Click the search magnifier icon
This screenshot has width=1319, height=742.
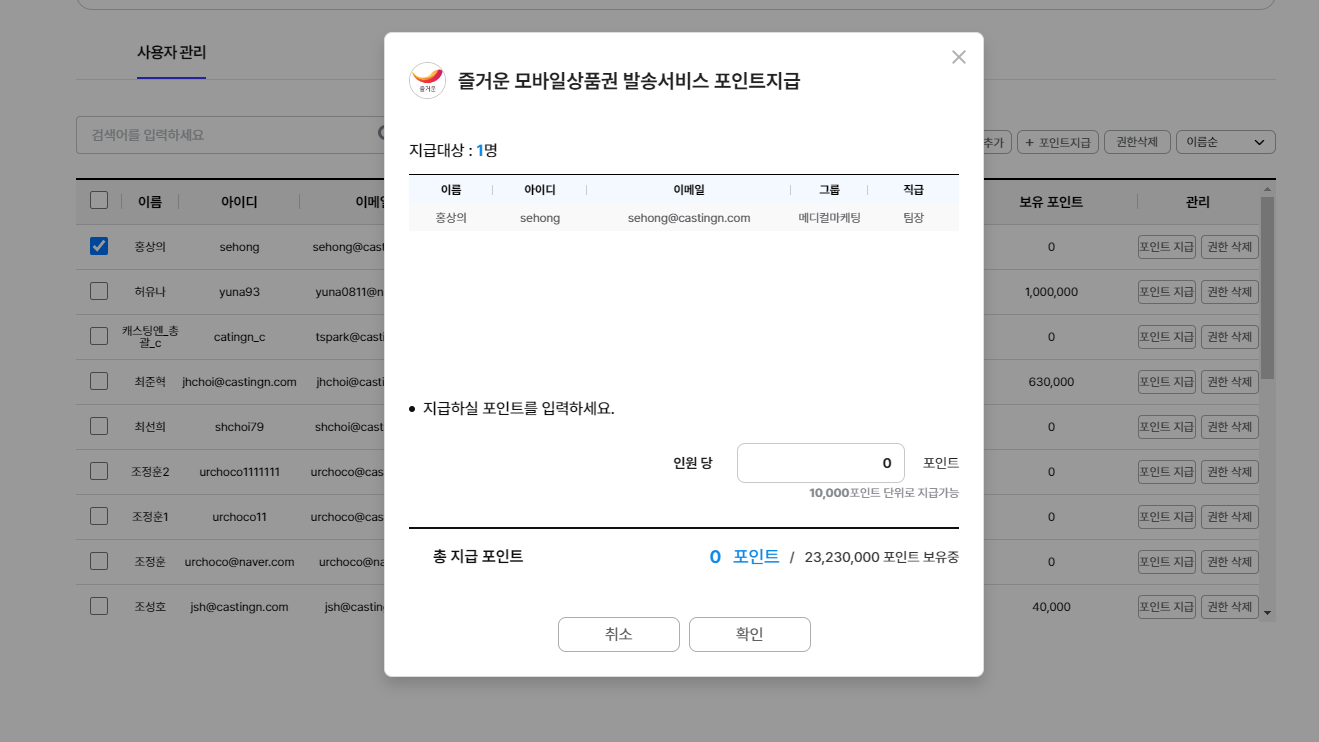click(381, 134)
